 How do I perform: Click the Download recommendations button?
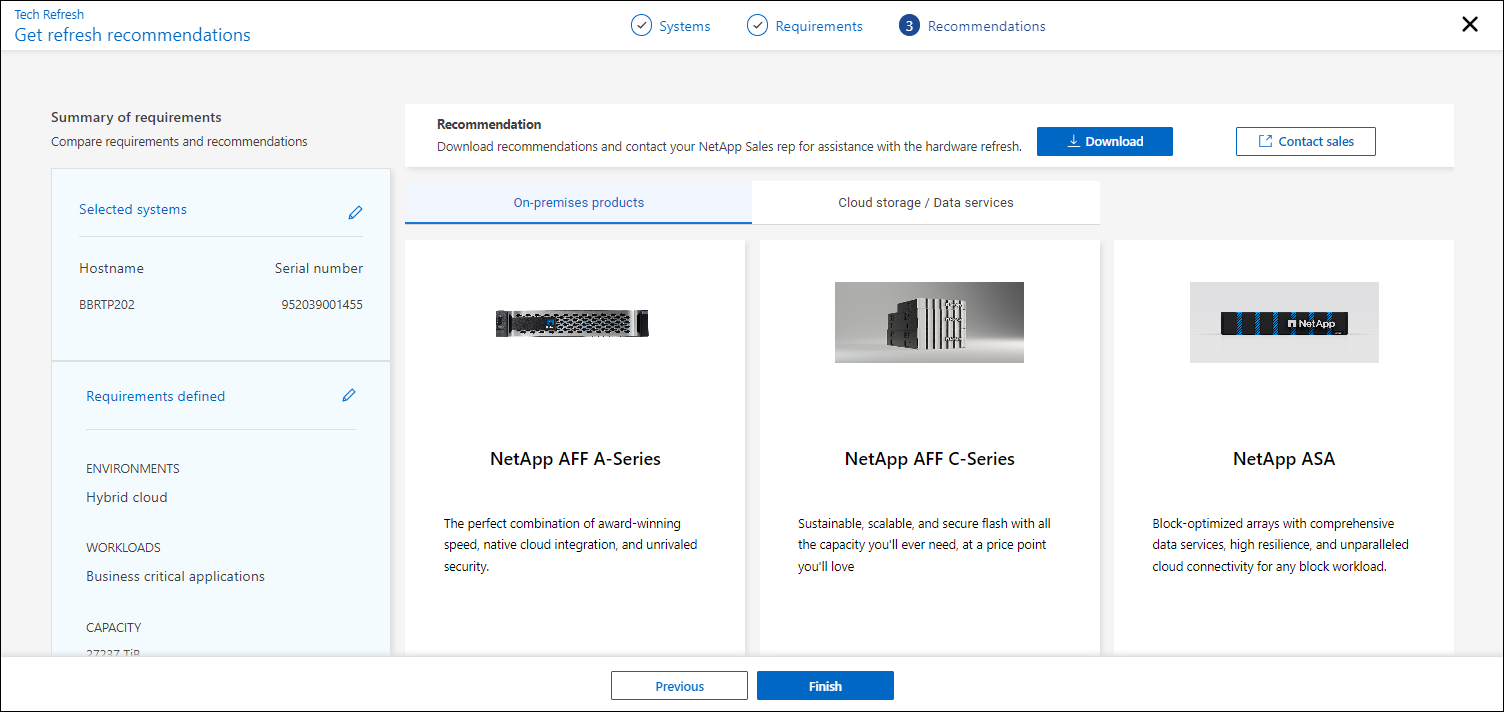pos(1104,141)
